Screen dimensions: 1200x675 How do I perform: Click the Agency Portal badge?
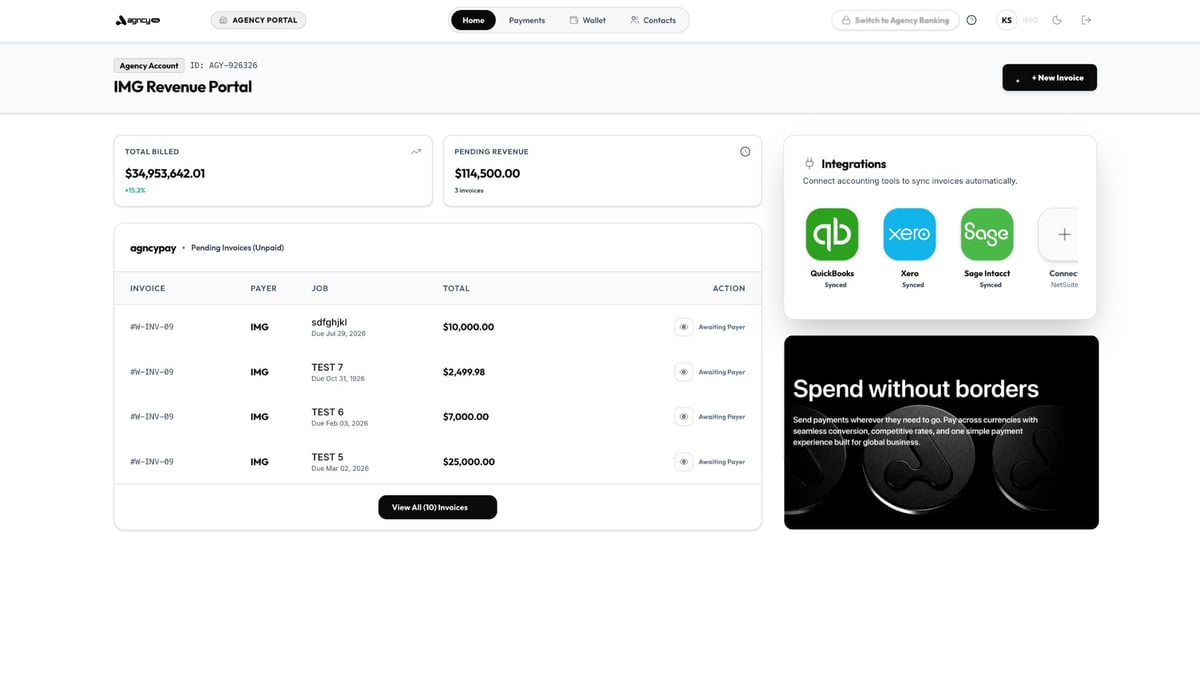[258, 20]
